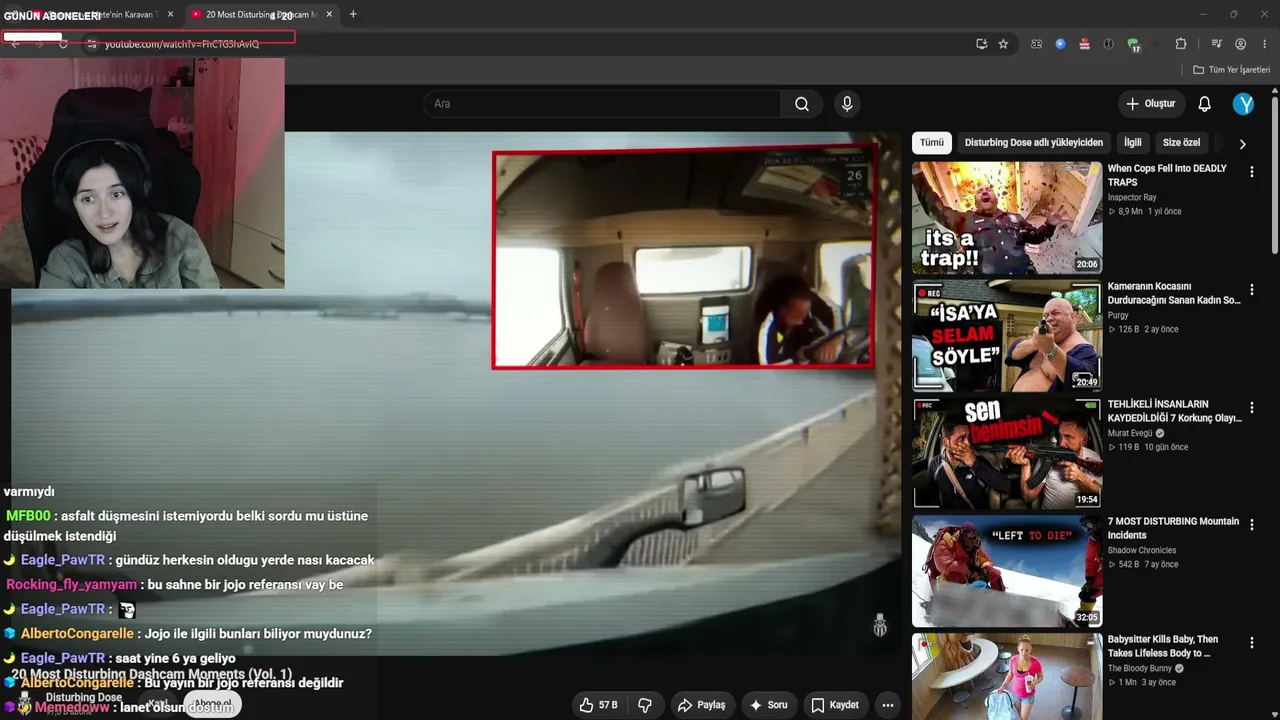
Task: Open The Bloody Bunny channel link
Action: click(x=1140, y=668)
